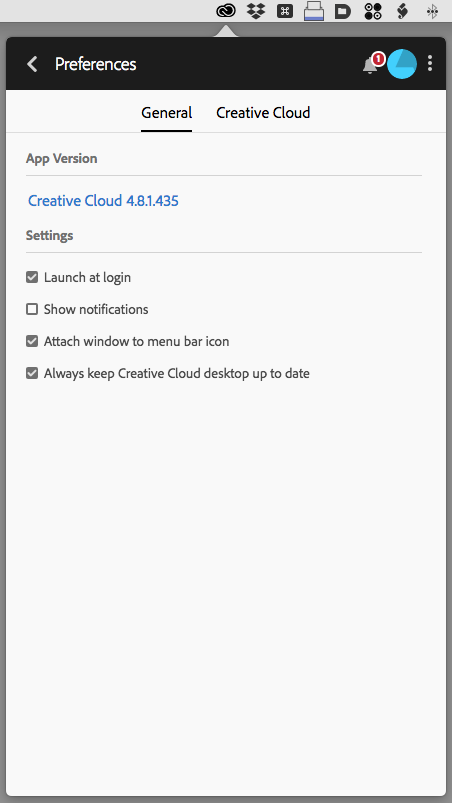Go back from the Preferences screen
Screen dimensions: 452x803
tap(32, 64)
